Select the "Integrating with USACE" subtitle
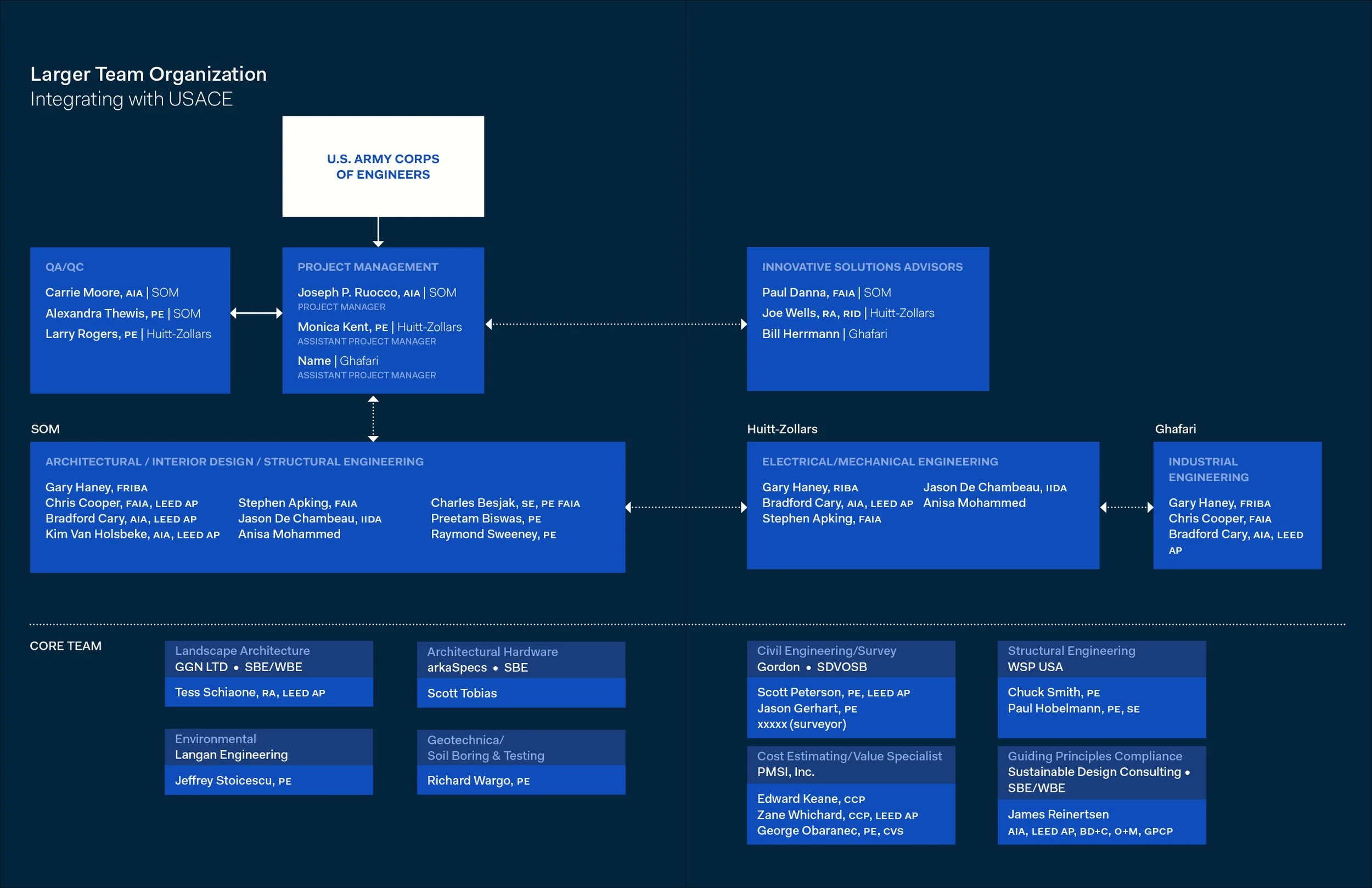Screen dimensions: 1372x888 (x=131, y=99)
